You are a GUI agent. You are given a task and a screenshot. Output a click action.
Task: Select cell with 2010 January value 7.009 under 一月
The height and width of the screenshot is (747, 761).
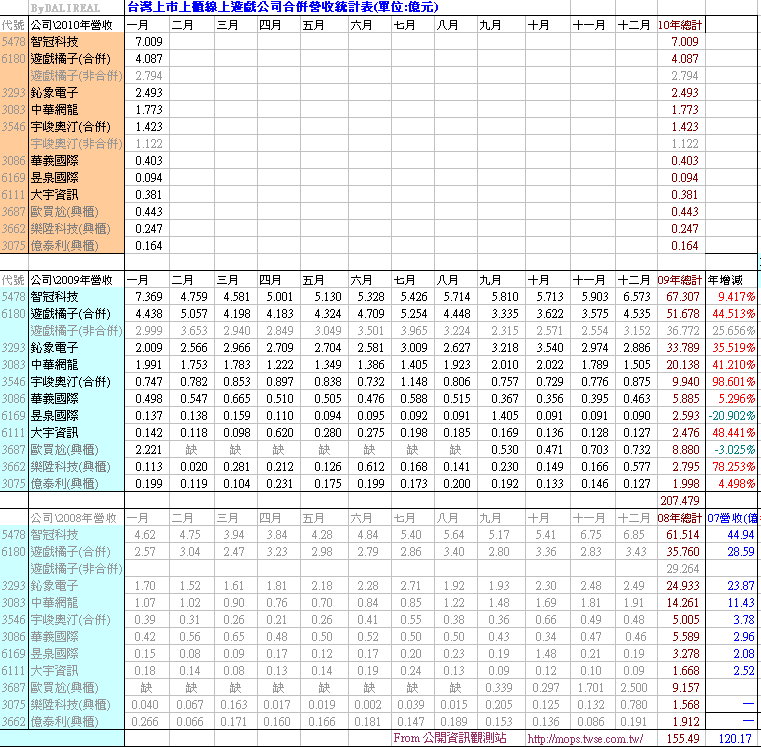click(x=149, y=42)
